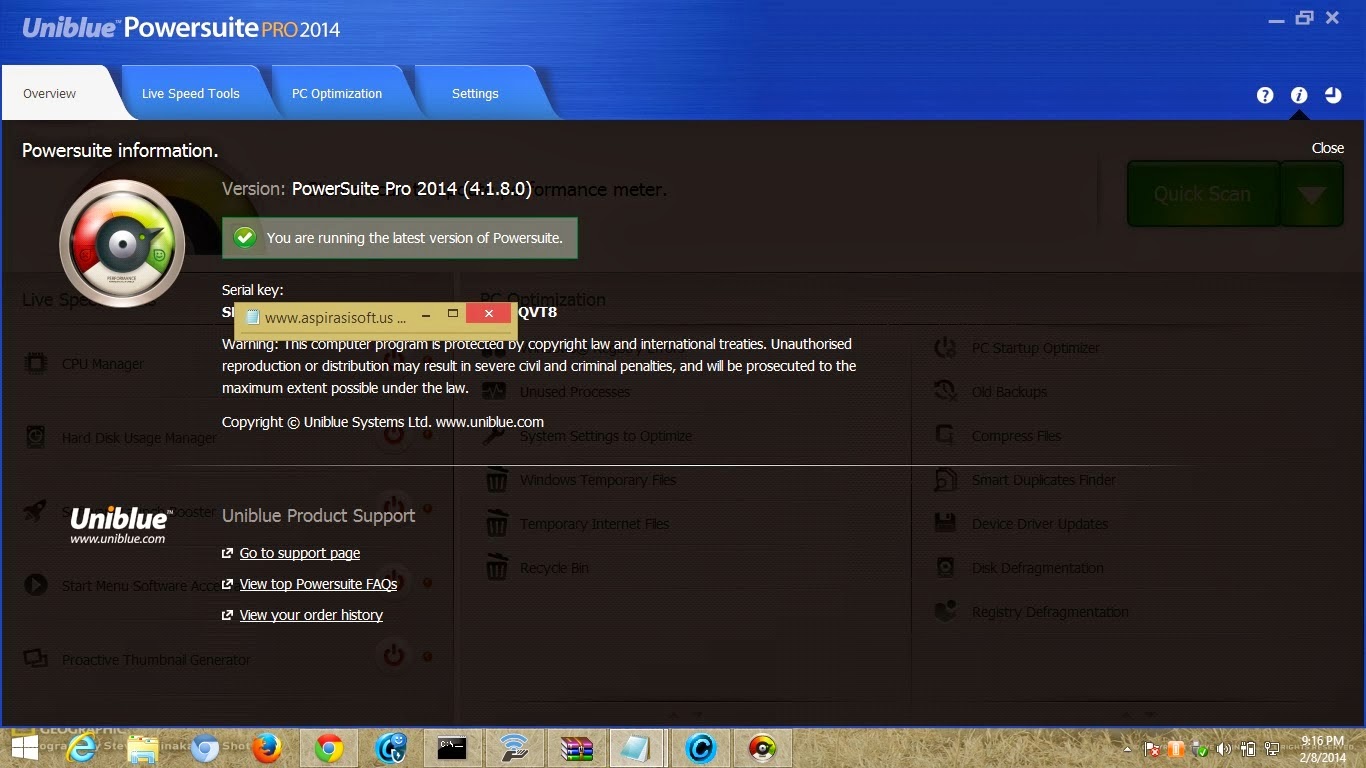Click the dimmed System Settings to Optimize entry
The width and height of the screenshot is (1366, 768).
[x=606, y=436]
